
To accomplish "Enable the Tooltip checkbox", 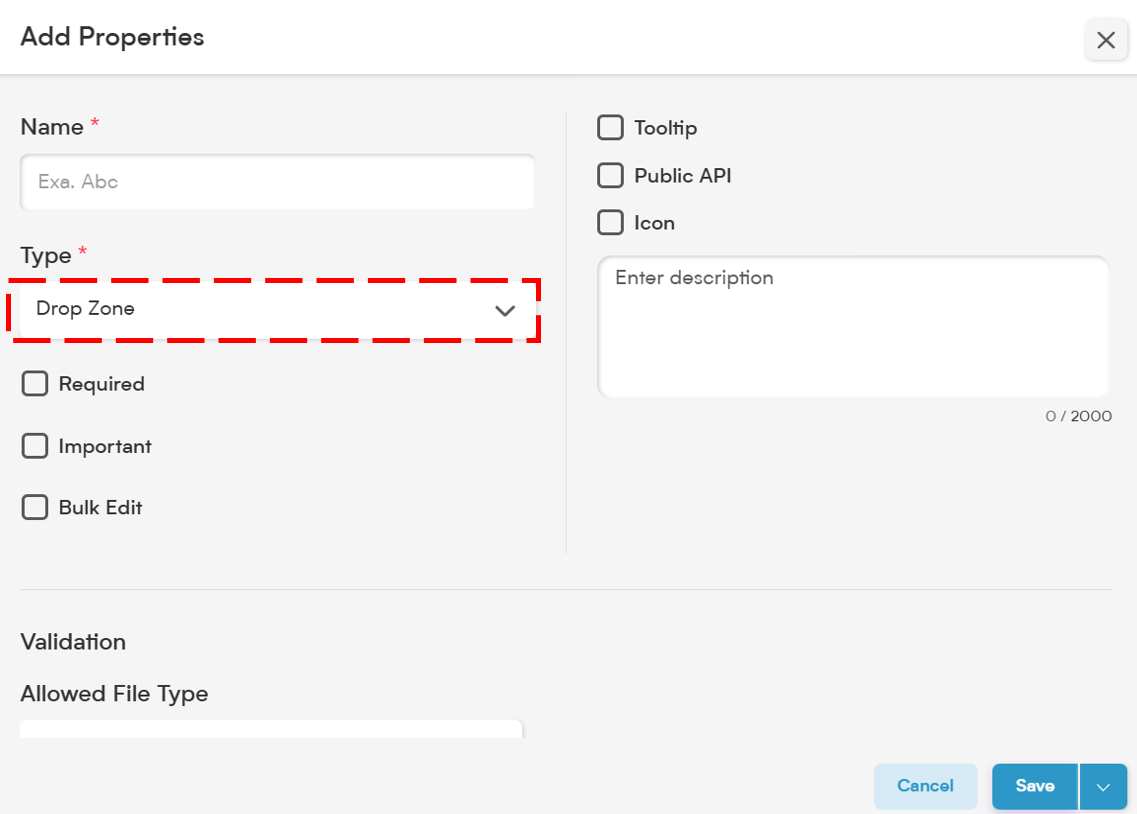I will [x=610, y=128].
